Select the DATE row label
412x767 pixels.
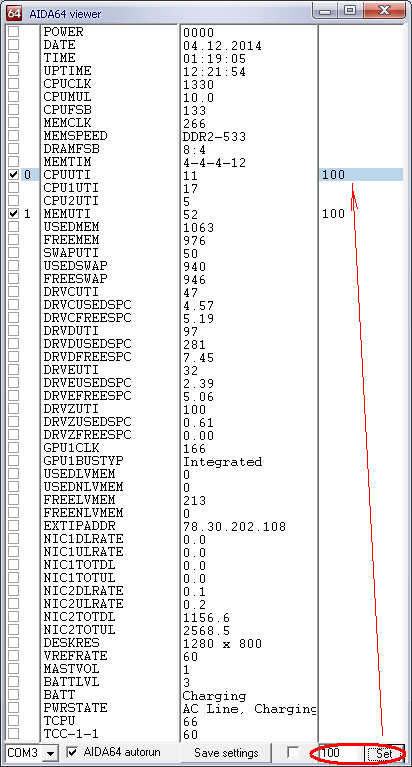coord(59,45)
